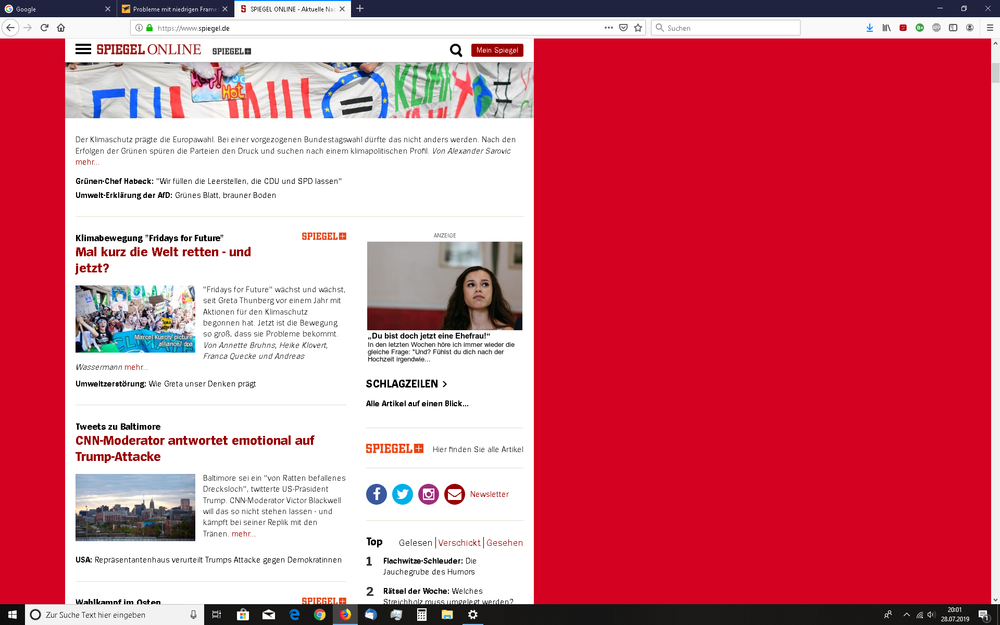Select the Verschickt tab in Top list
Screen dimensions: 1000x625
point(459,542)
